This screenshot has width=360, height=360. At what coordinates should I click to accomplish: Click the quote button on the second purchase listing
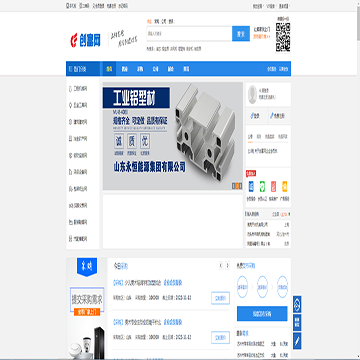tap(220, 337)
